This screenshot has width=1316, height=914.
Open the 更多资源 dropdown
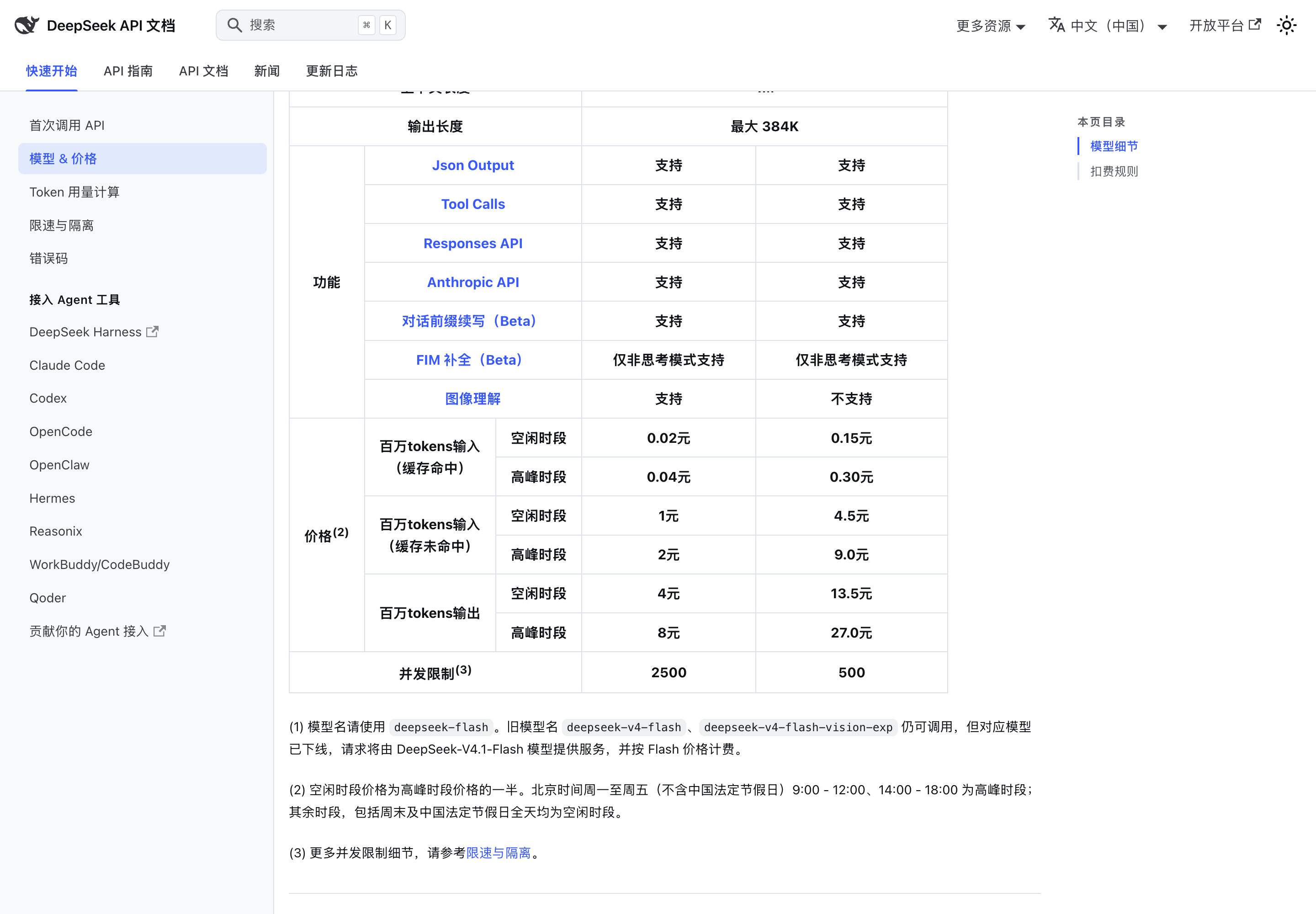[x=991, y=26]
